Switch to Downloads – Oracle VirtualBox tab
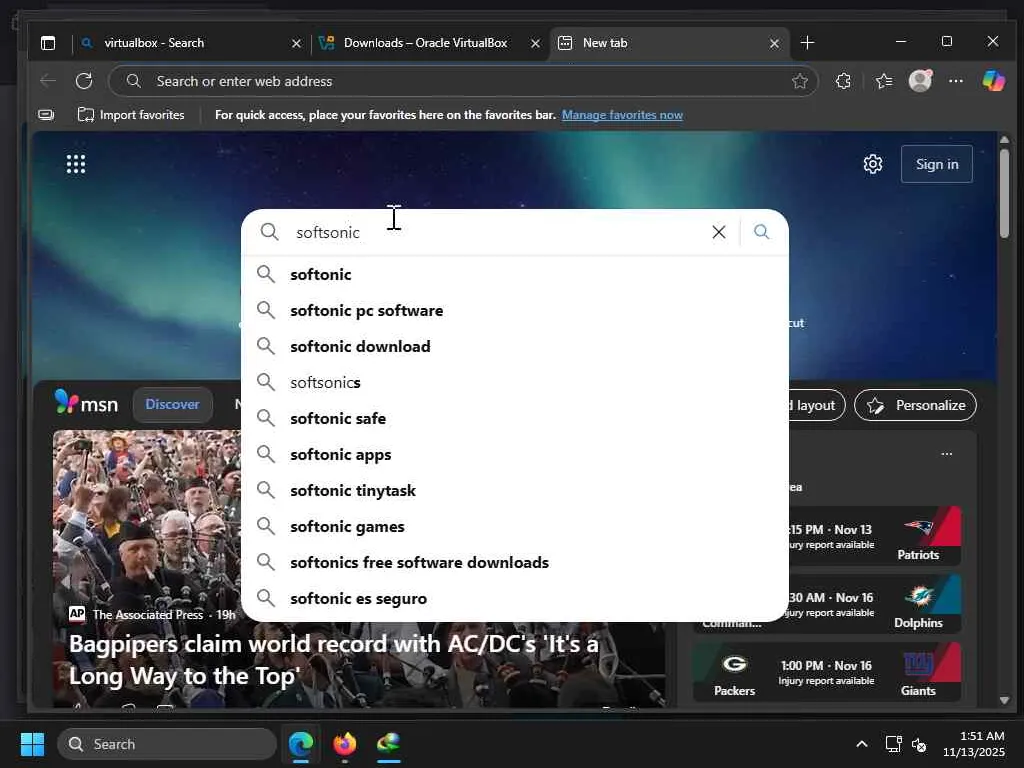The height and width of the screenshot is (768, 1024). pos(430,43)
